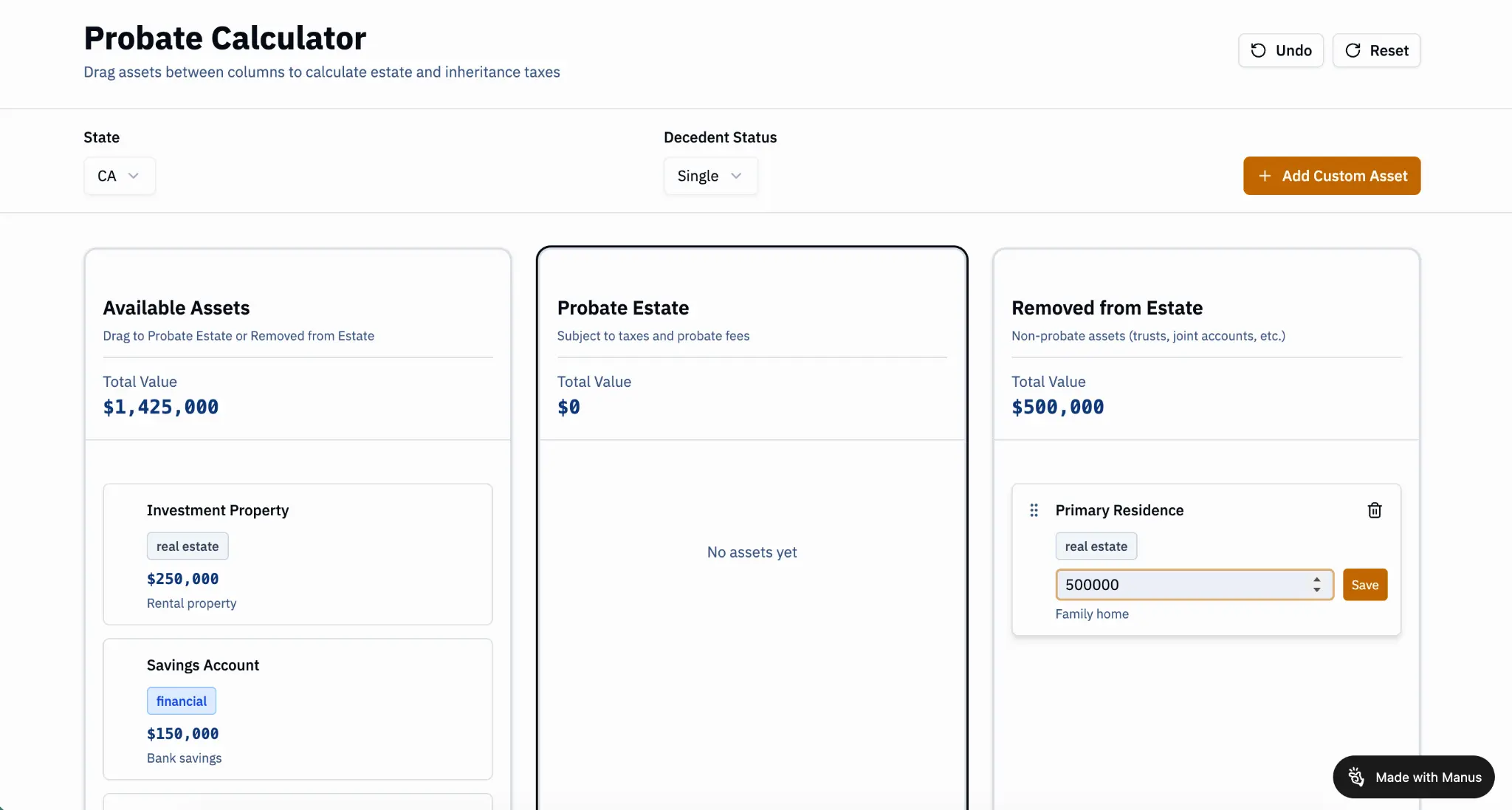The image size is (1512, 810).
Task: Click the financial tag on Savings Account
Action: coord(182,701)
